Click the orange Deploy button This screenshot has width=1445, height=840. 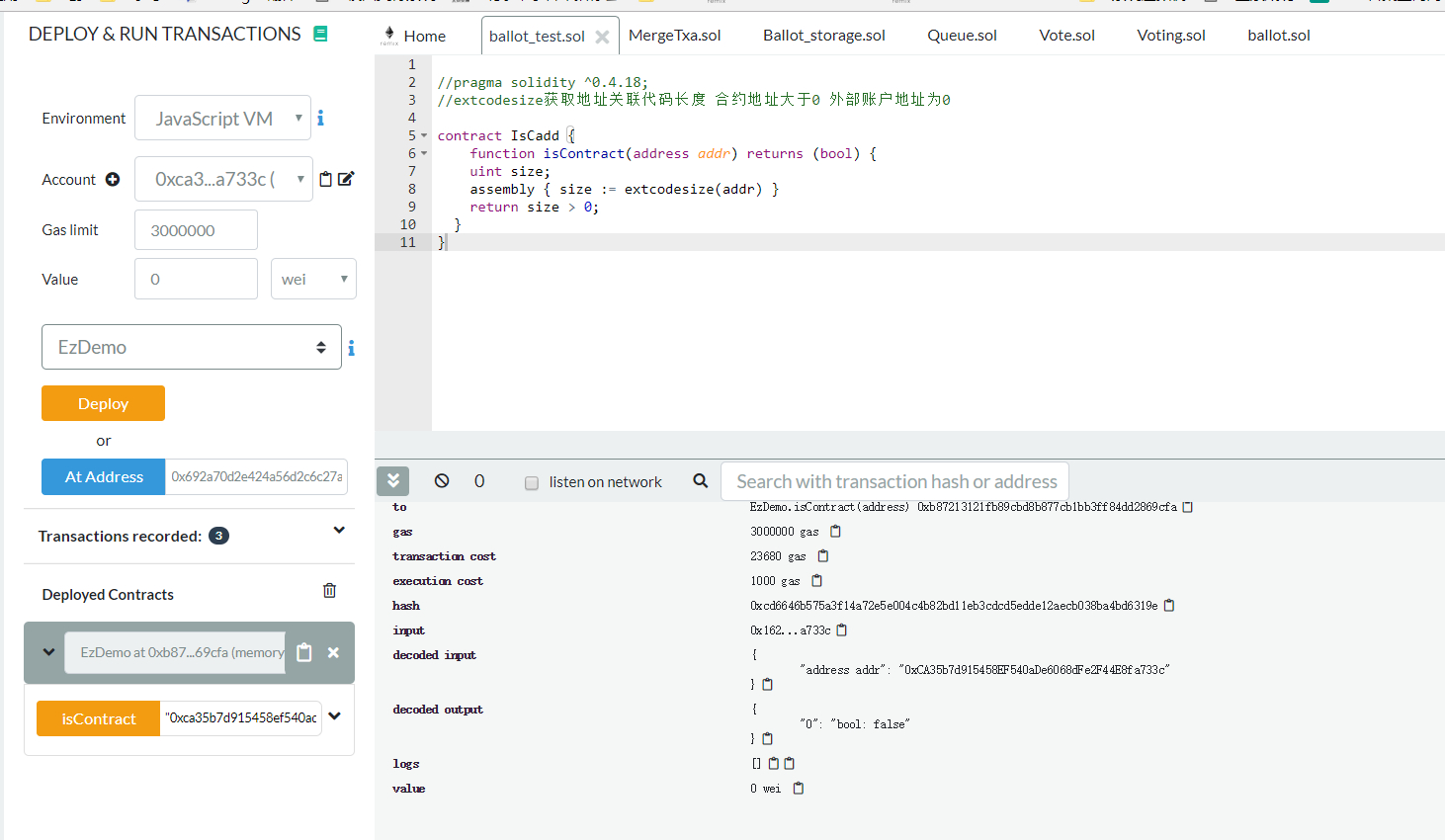[103, 403]
